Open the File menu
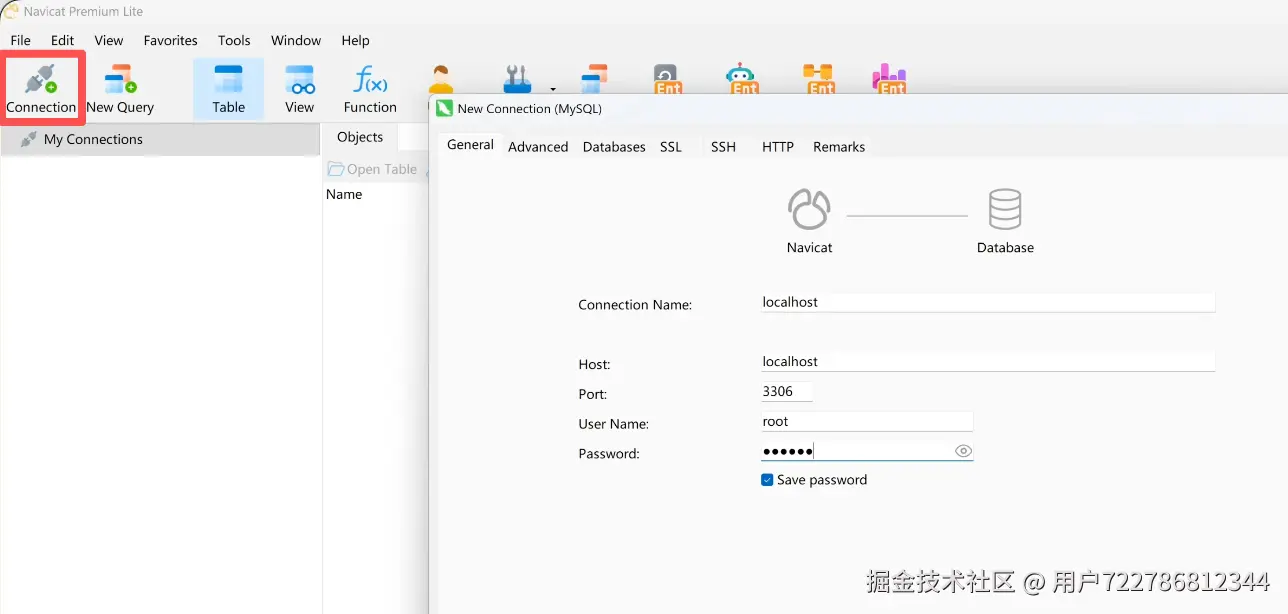 [x=20, y=40]
